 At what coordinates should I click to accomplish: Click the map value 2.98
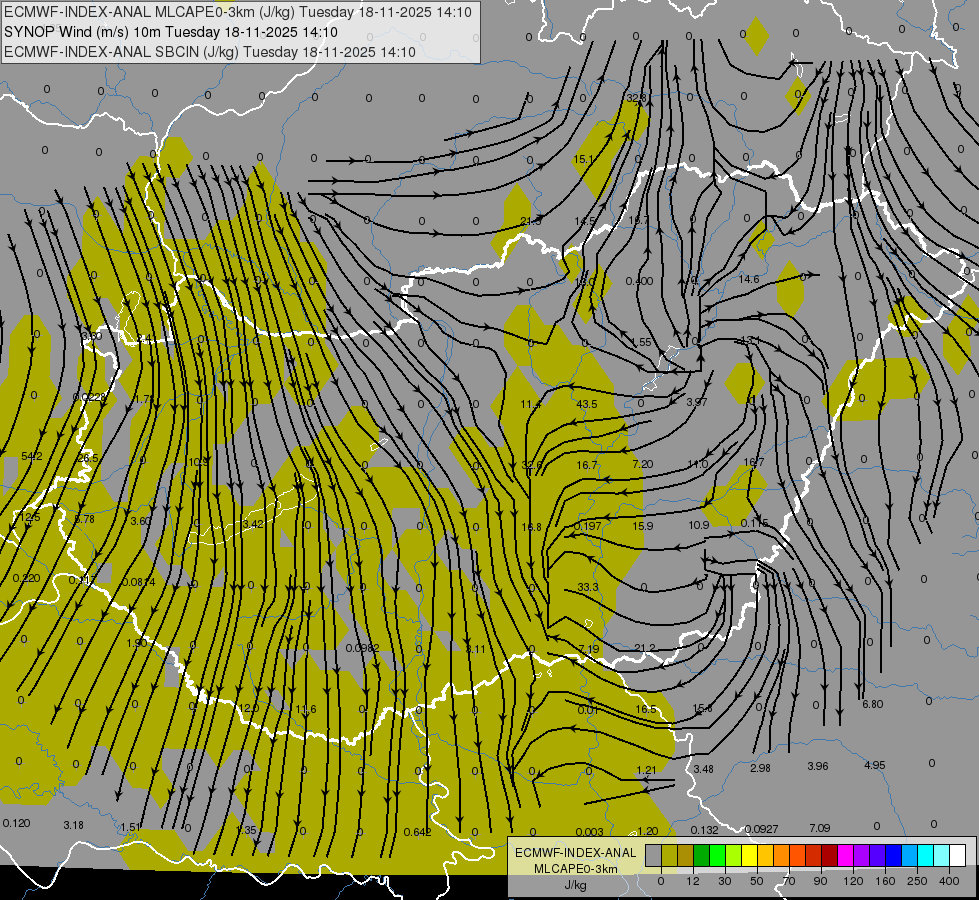760,768
